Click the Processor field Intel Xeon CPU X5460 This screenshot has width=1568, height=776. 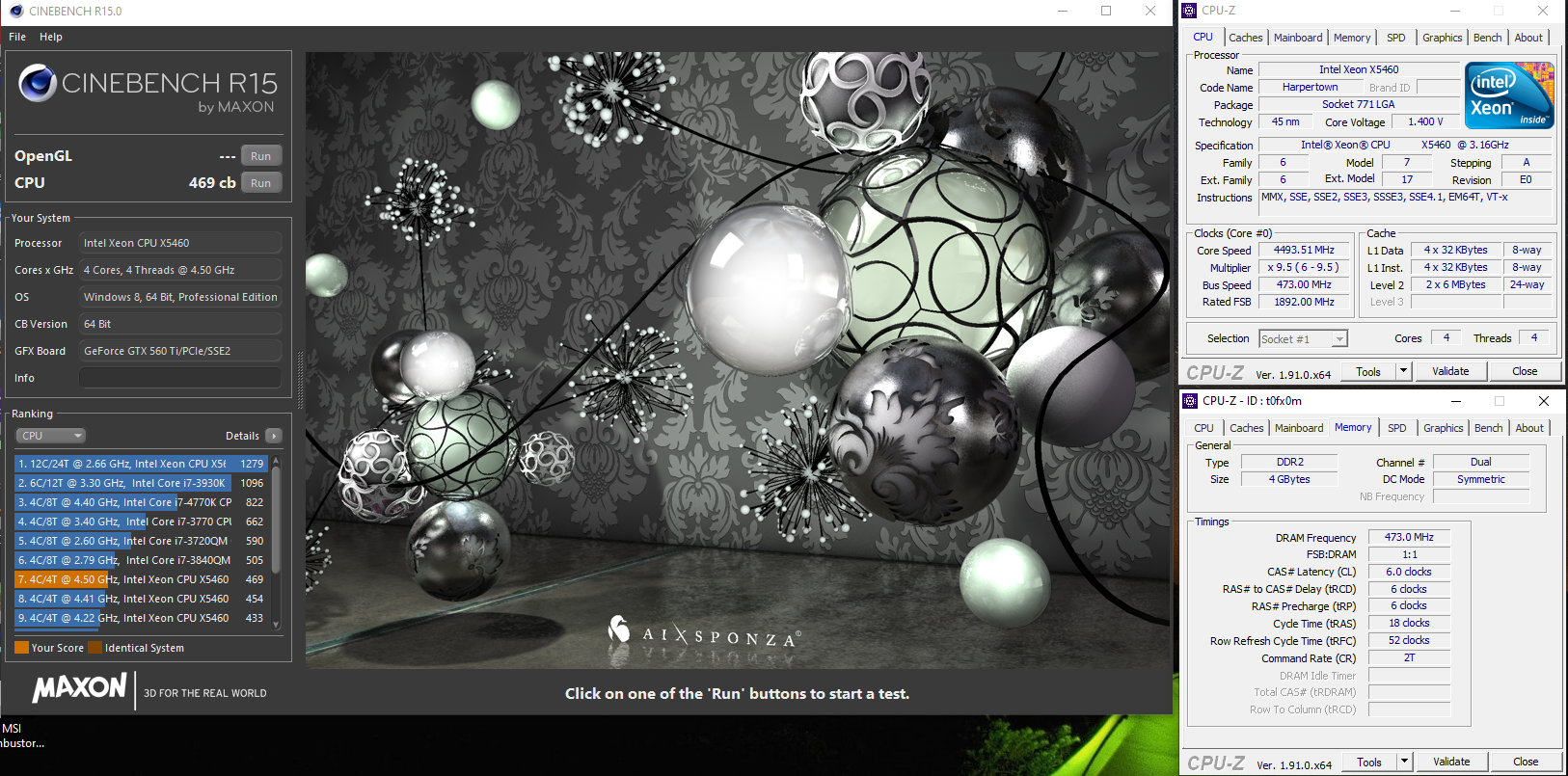pos(180,243)
